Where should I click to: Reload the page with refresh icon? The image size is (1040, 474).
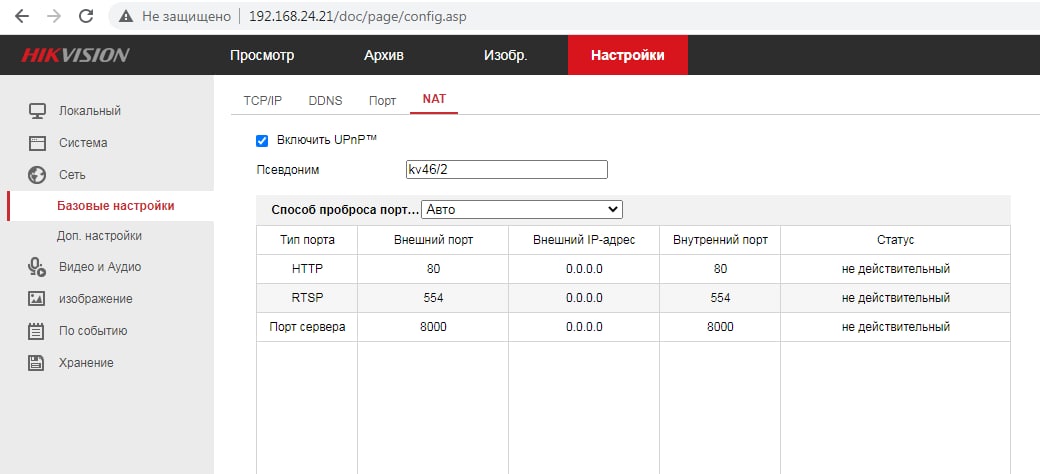tap(86, 17)
